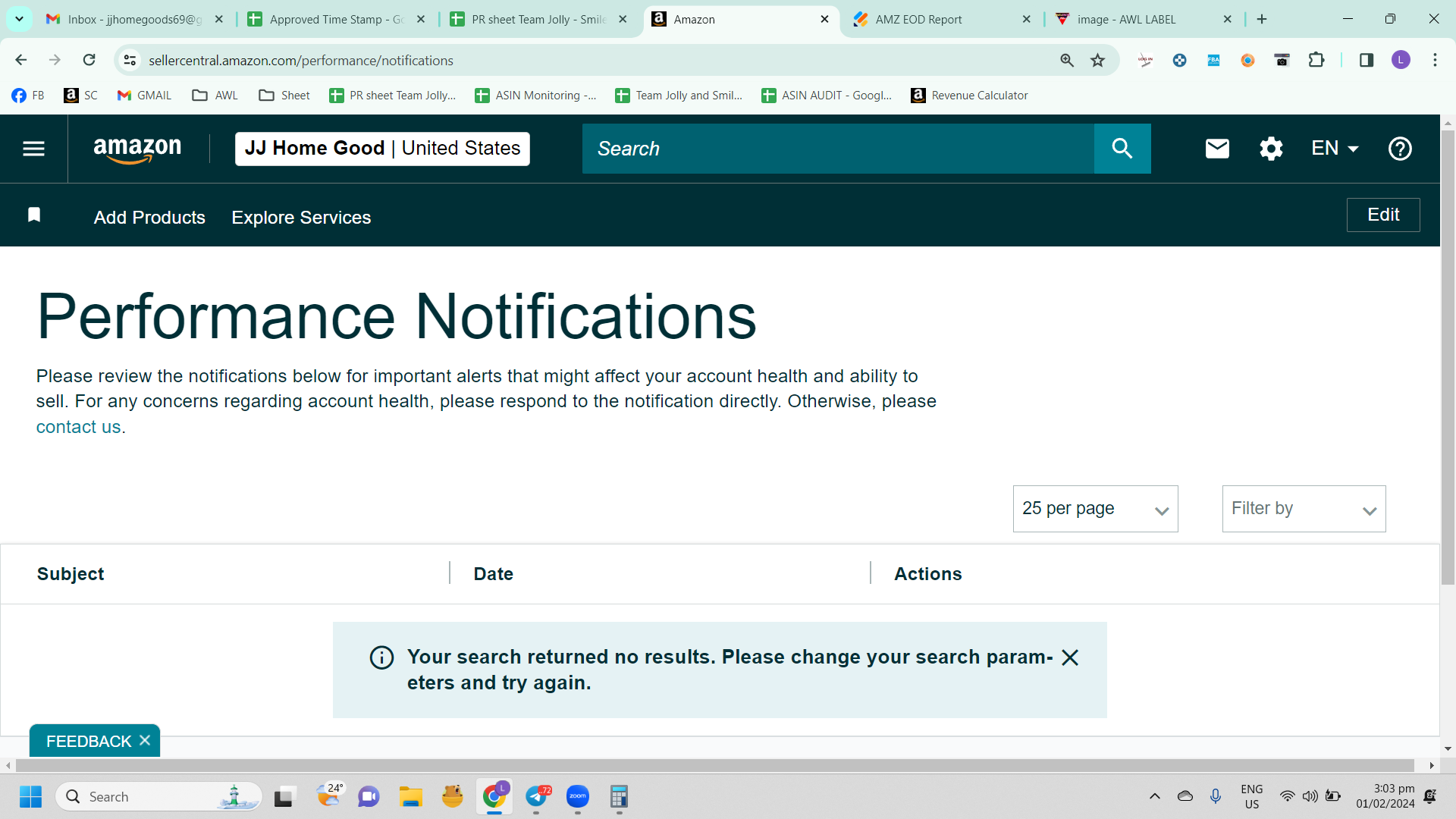Click Add Products menu item
1456x819 pixels.
pos(149,218)
